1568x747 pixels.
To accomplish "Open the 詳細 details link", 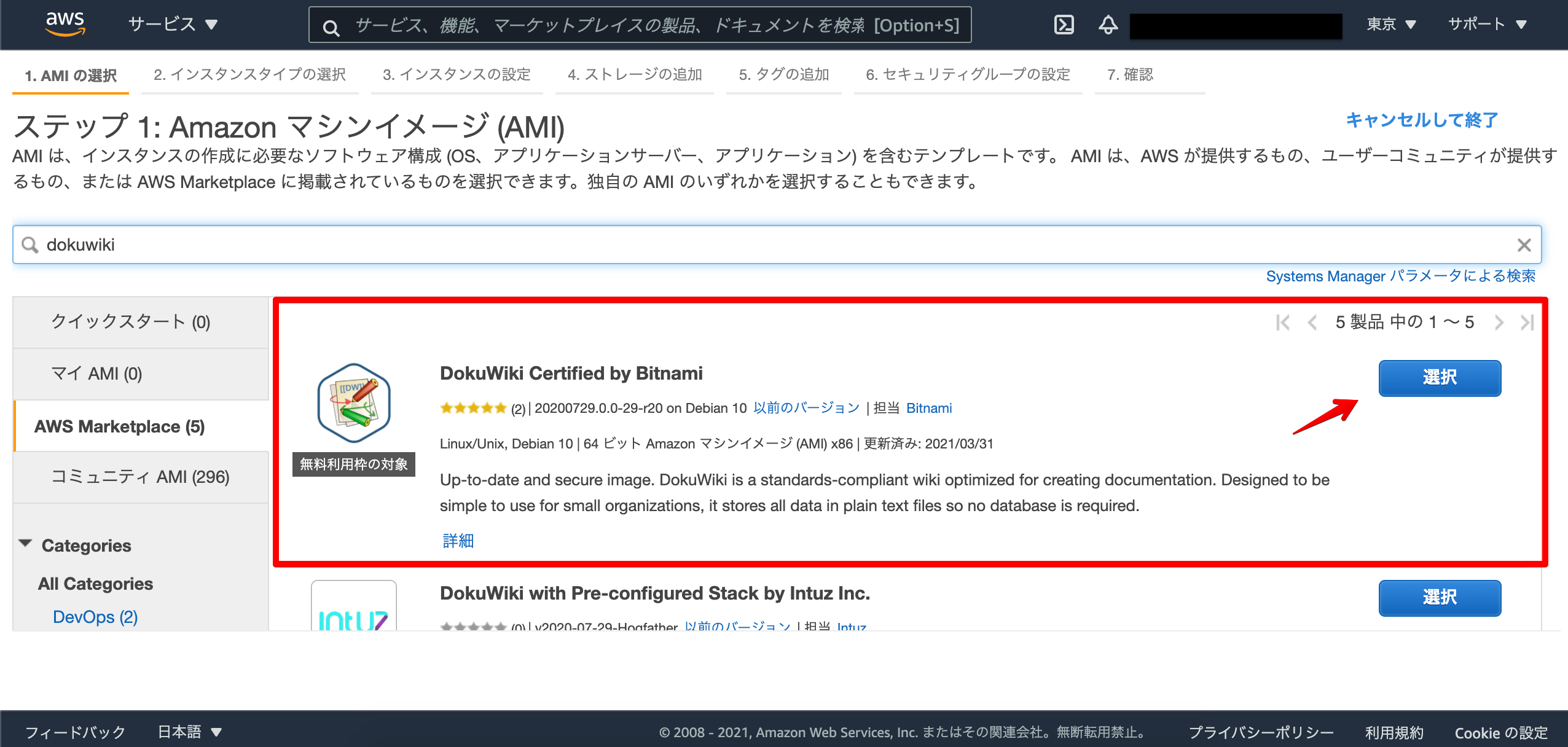I will tap(458, 541).
